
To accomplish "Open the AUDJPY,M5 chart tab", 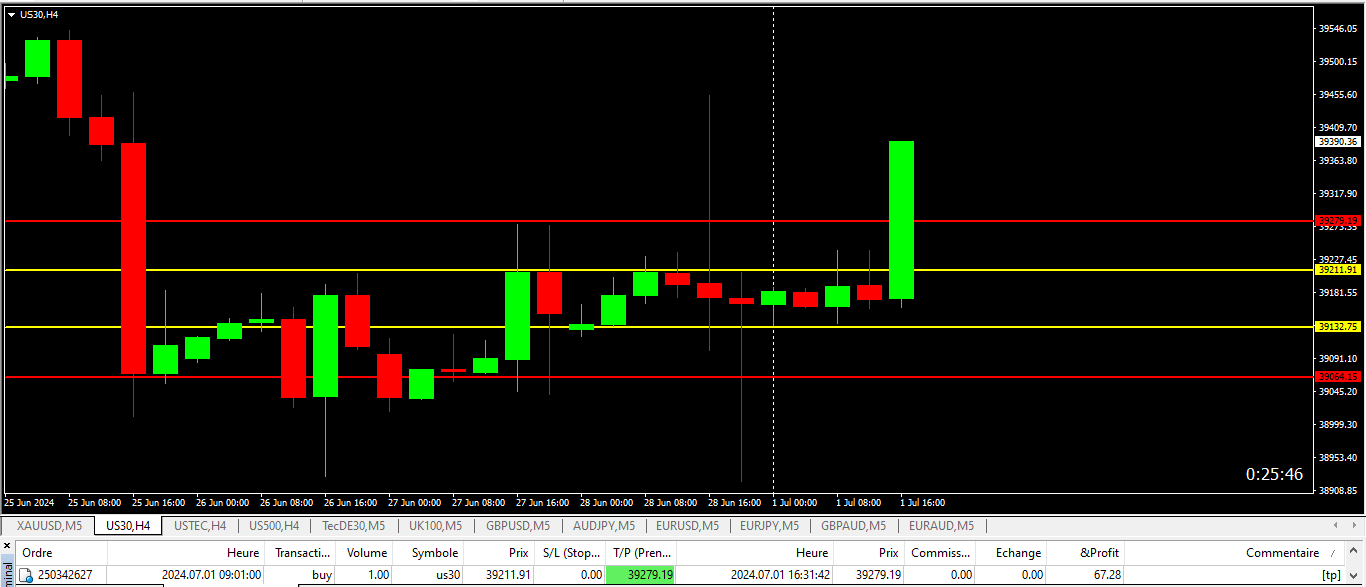I will pos(604,525).
